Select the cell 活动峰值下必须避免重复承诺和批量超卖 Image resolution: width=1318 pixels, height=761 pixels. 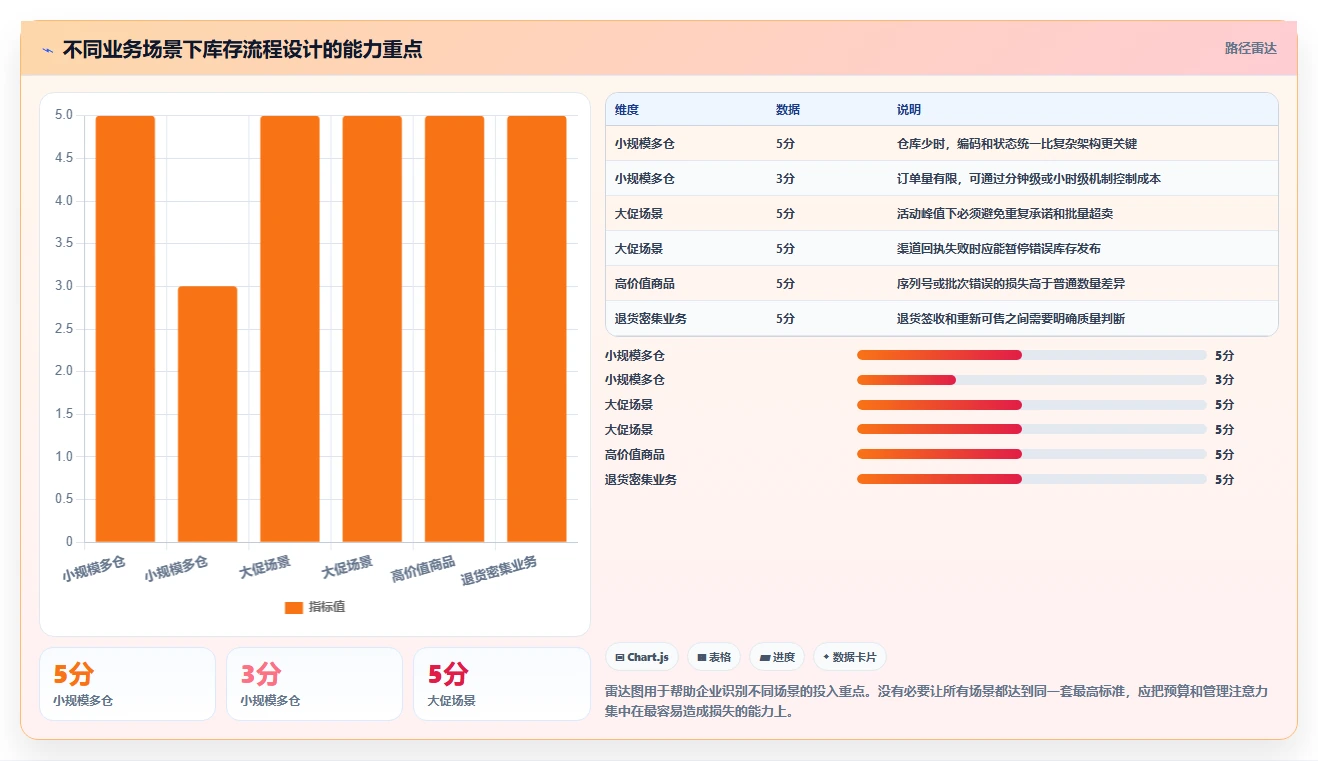(x=1005, y=214)
